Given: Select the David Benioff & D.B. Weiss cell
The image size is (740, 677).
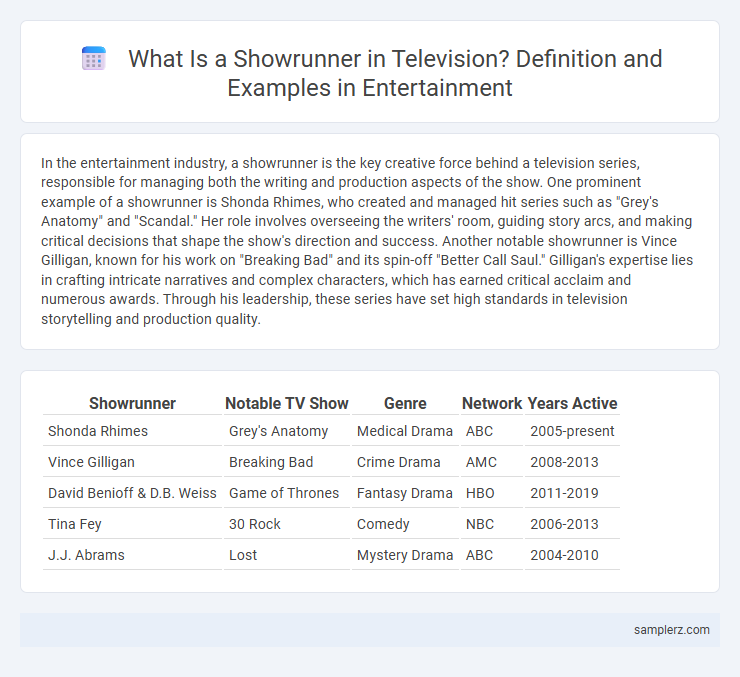Looking at the screenshot, I should [132, 493].
